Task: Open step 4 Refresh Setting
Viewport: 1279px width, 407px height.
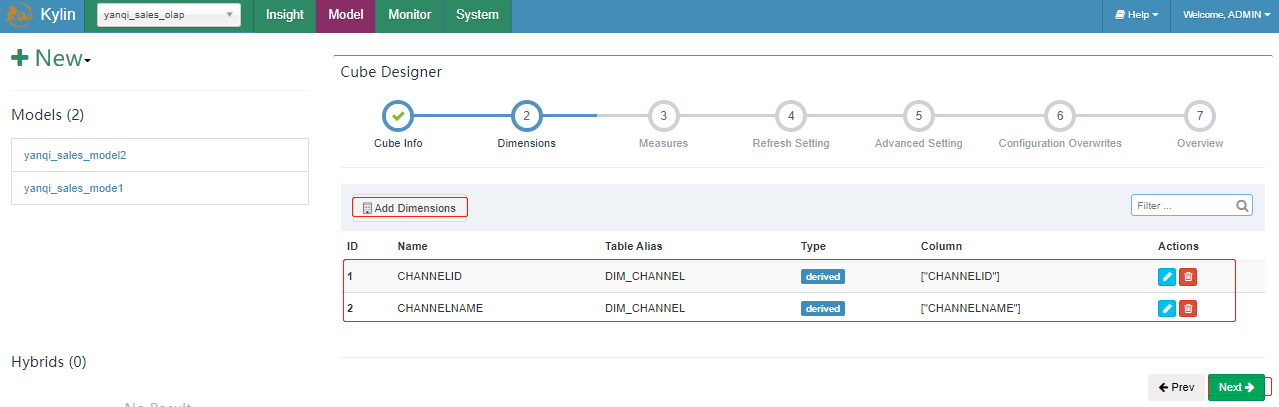Action: [791, 116]
